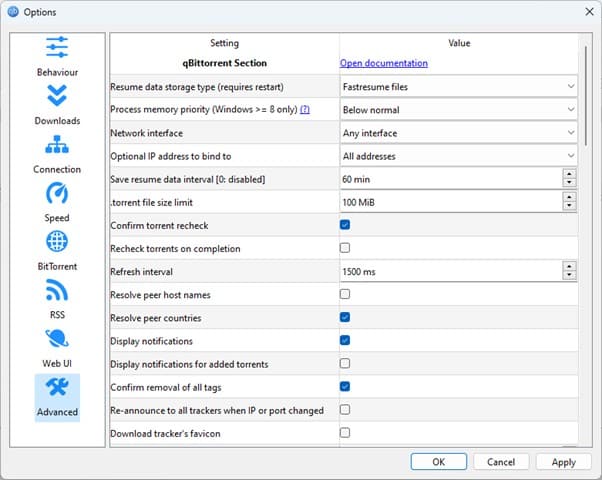Switch to Behaviour tab label
The image size is (602, 480).
[57, 72]
